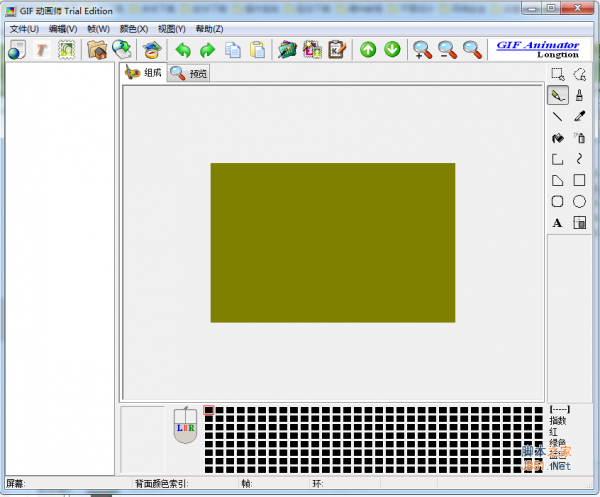Click the zoom in magnifier
This screenshot has height=497, width=600.
pos(422,50)
